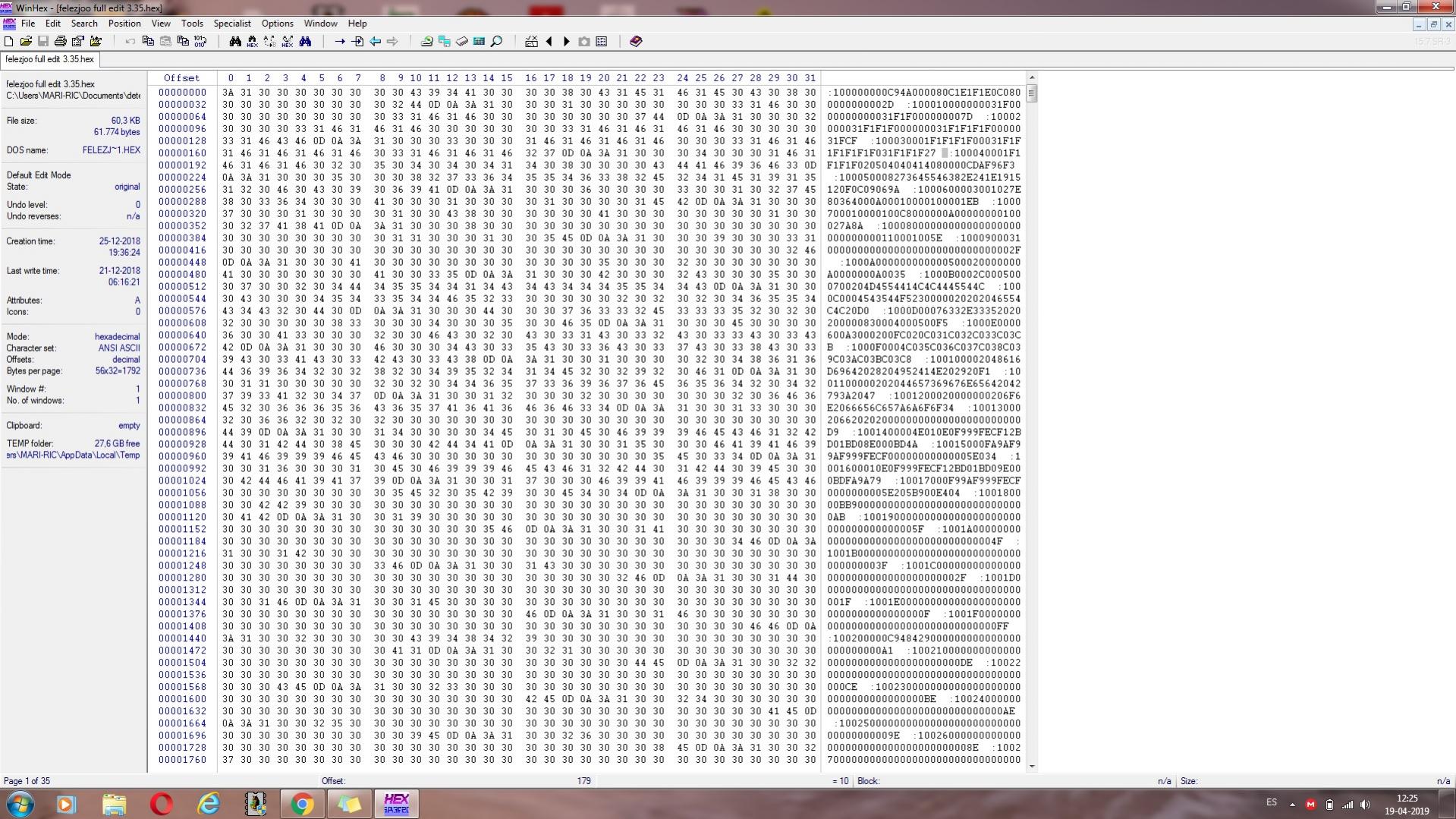
Task: Open Find Text with binoculars icon
Action: point(235,42)
